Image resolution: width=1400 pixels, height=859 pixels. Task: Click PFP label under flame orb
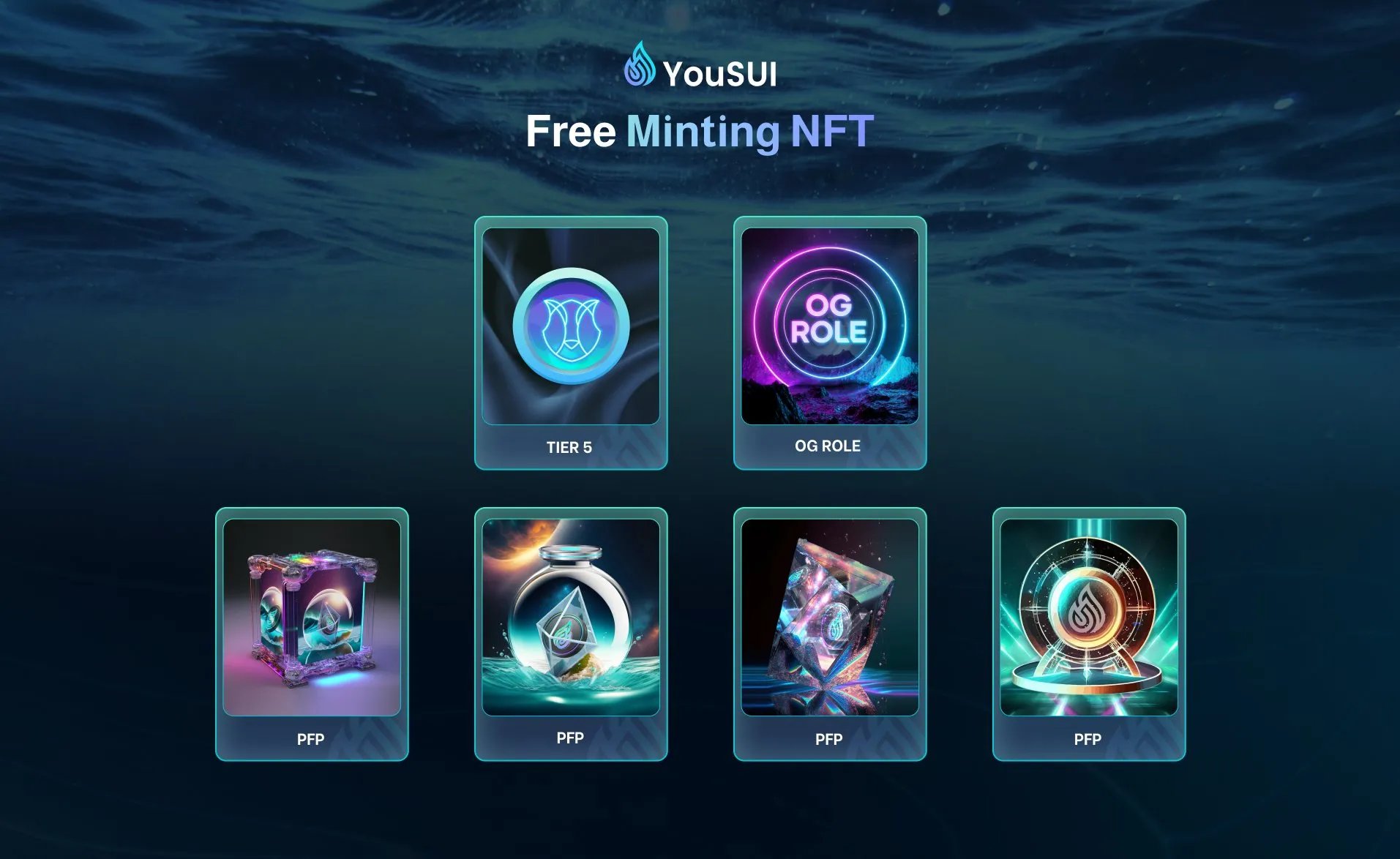click(x=1088, y=739)
